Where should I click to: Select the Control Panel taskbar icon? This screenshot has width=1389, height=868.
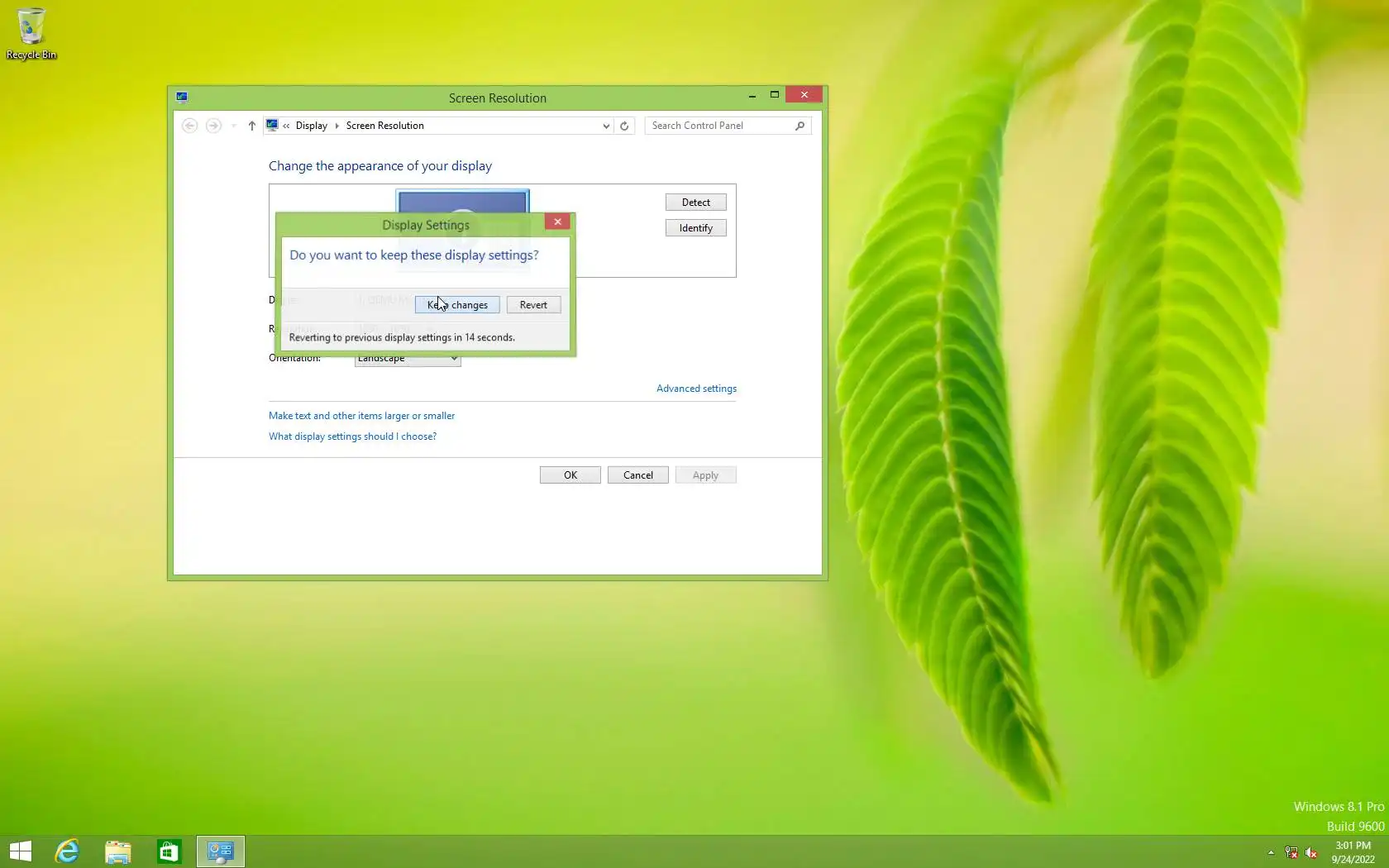(221, 851)
